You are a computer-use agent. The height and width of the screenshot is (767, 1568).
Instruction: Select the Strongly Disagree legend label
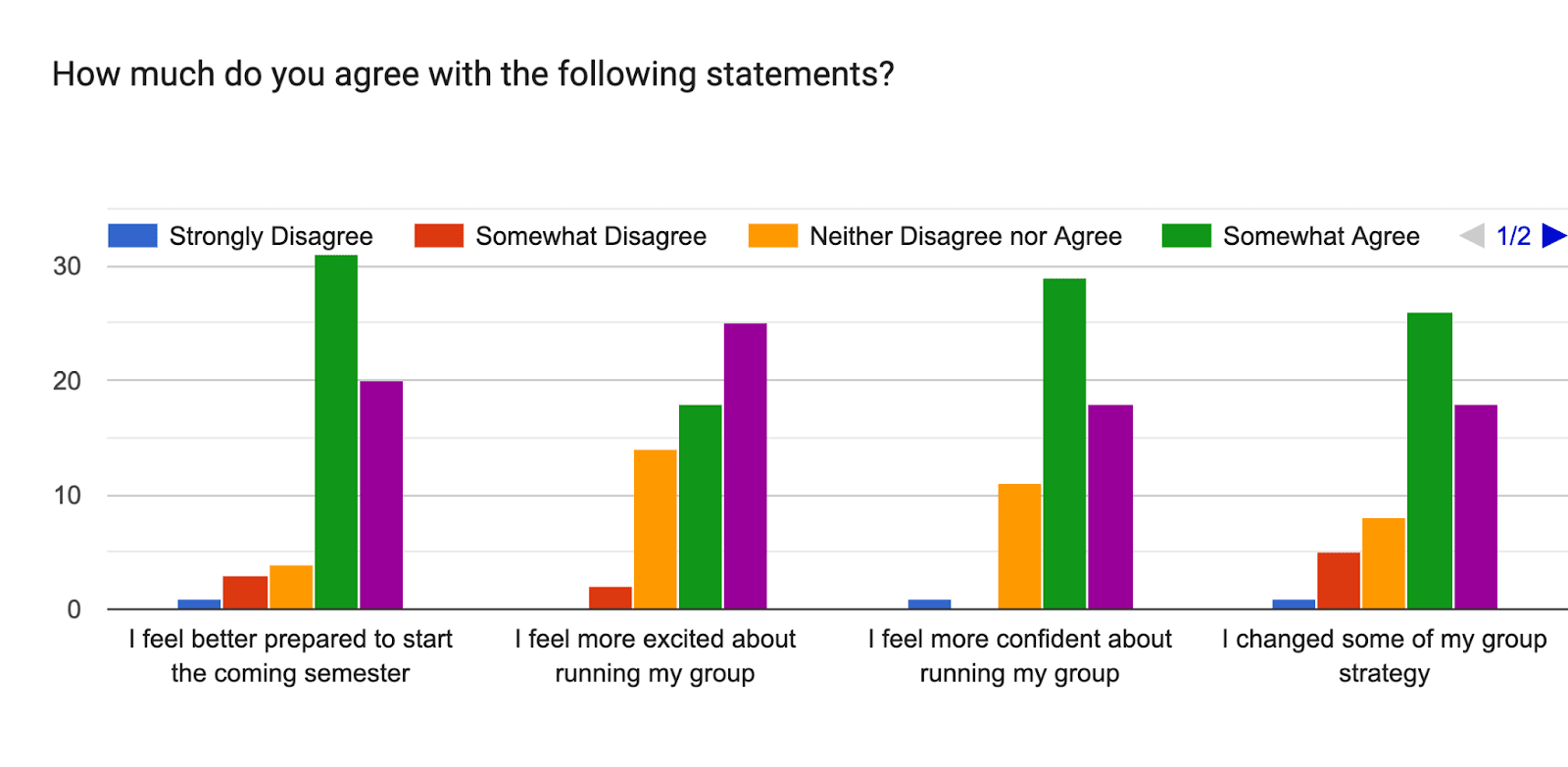[270, 236]
